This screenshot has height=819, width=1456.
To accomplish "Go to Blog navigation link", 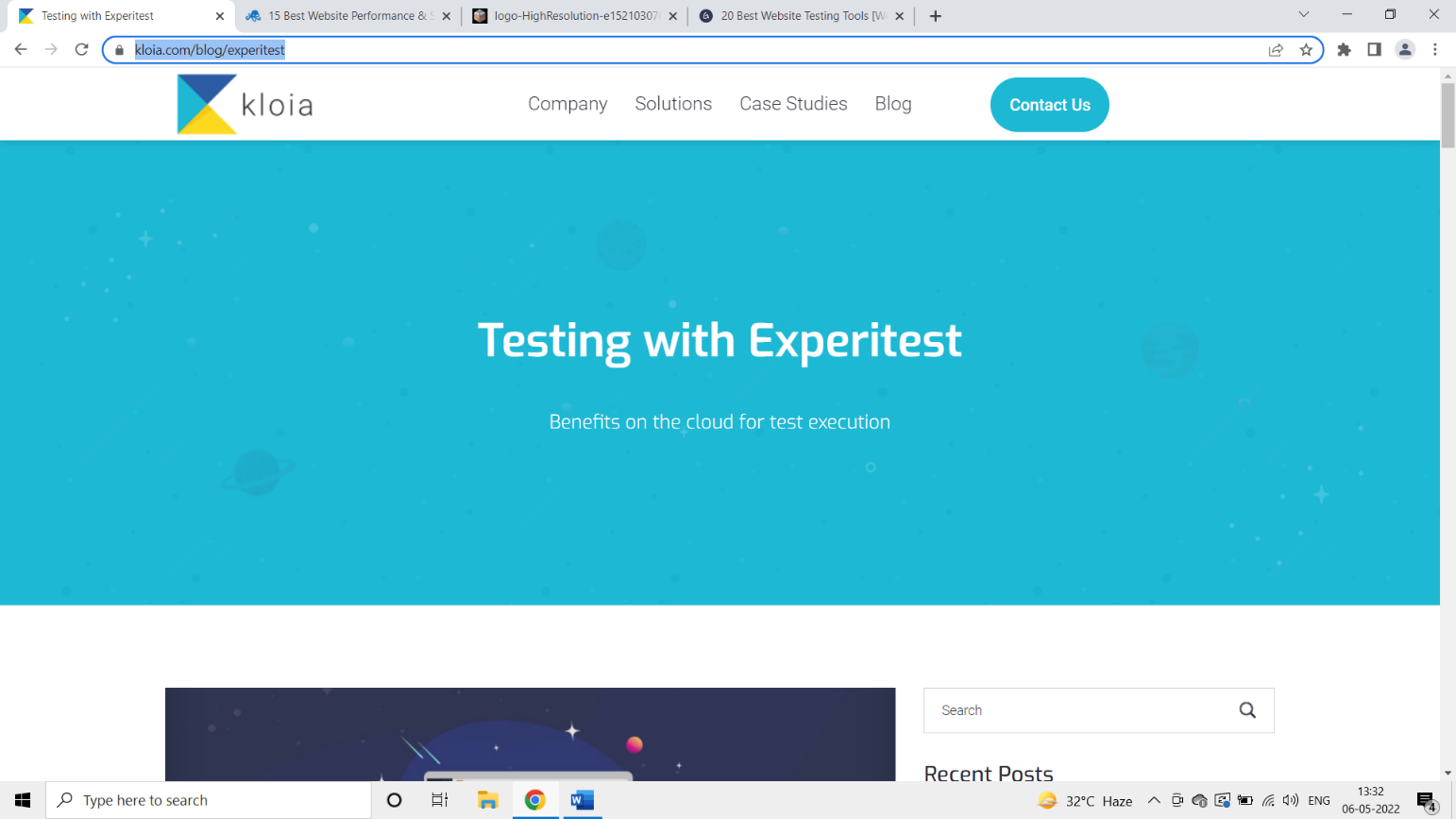I will [893, 104].
